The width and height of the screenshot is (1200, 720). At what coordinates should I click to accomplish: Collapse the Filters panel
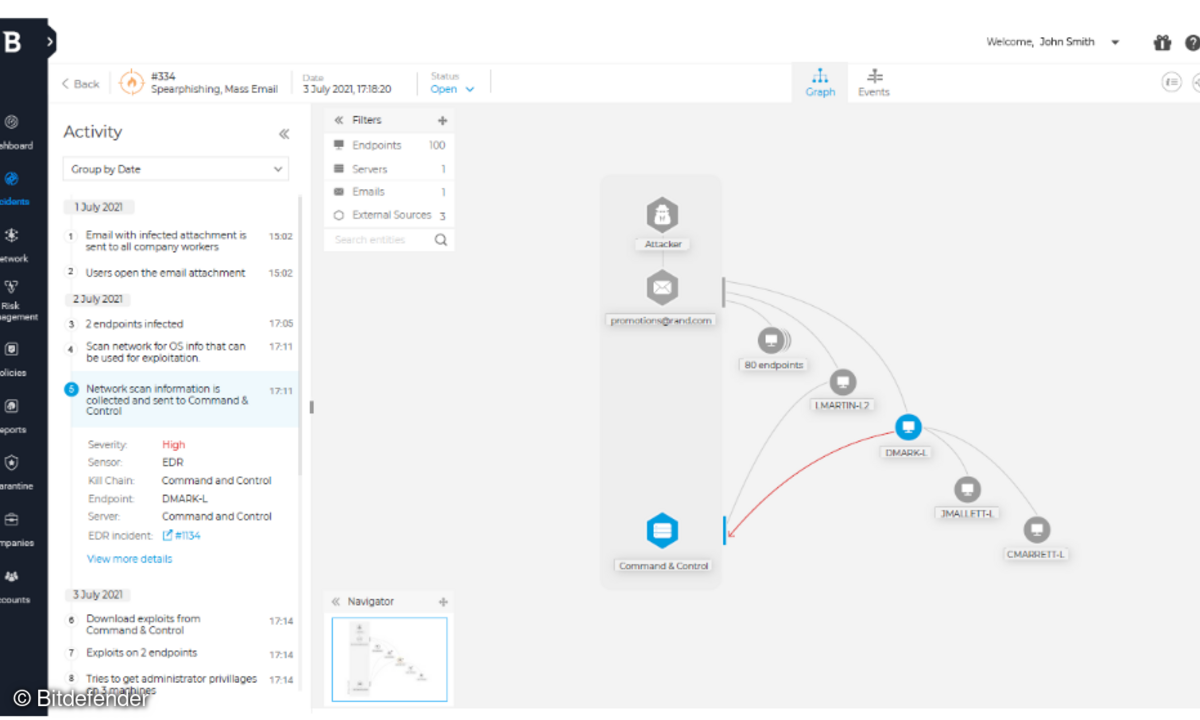(338, 120)
